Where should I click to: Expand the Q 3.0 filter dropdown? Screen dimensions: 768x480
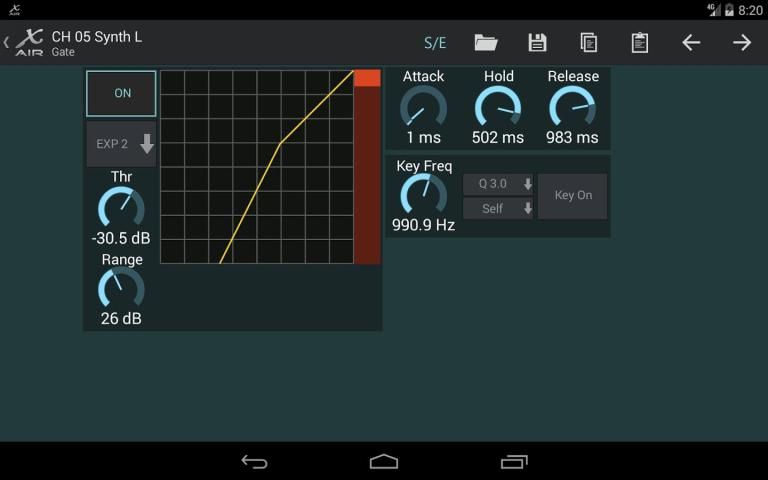coord(498,184)
